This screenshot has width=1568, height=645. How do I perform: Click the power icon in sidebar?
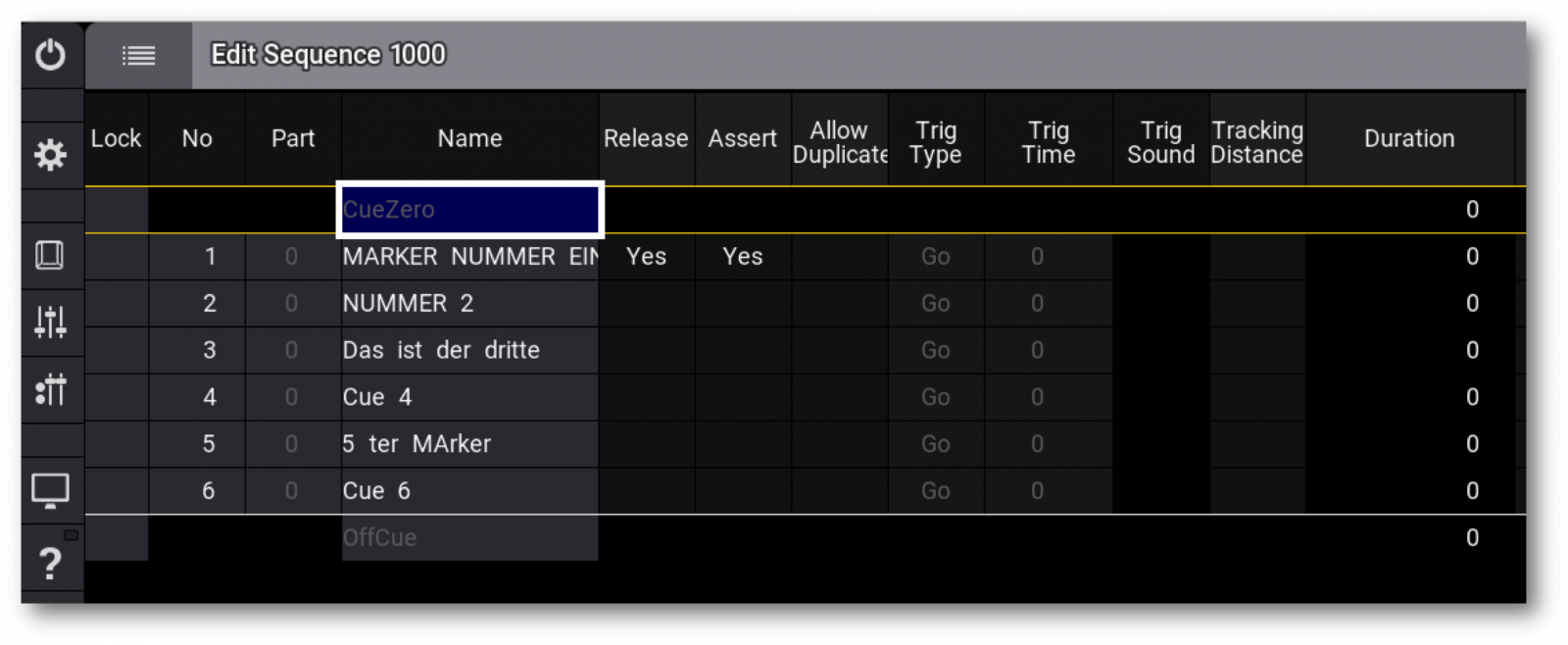click(x=50, y=55)
